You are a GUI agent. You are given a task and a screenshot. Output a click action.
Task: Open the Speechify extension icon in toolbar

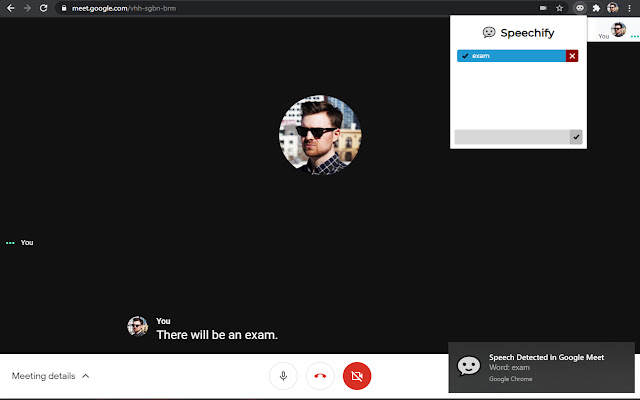click(580, 8)
